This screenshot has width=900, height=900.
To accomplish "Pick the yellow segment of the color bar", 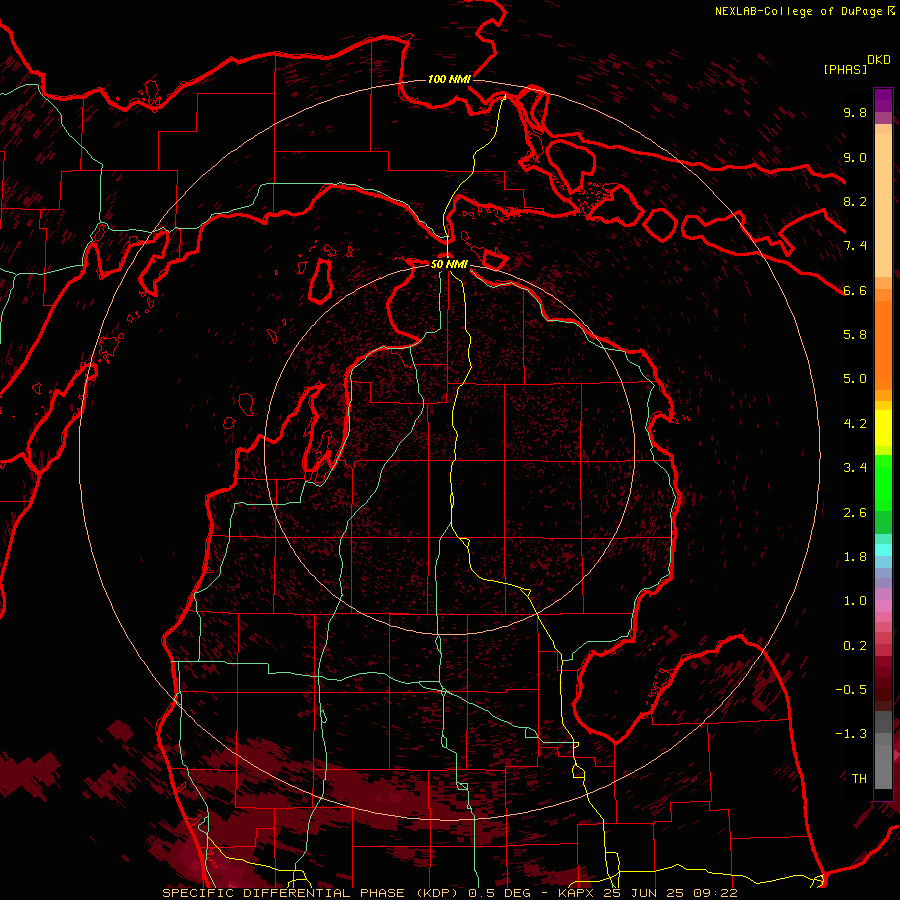I will tap(883, 427).
